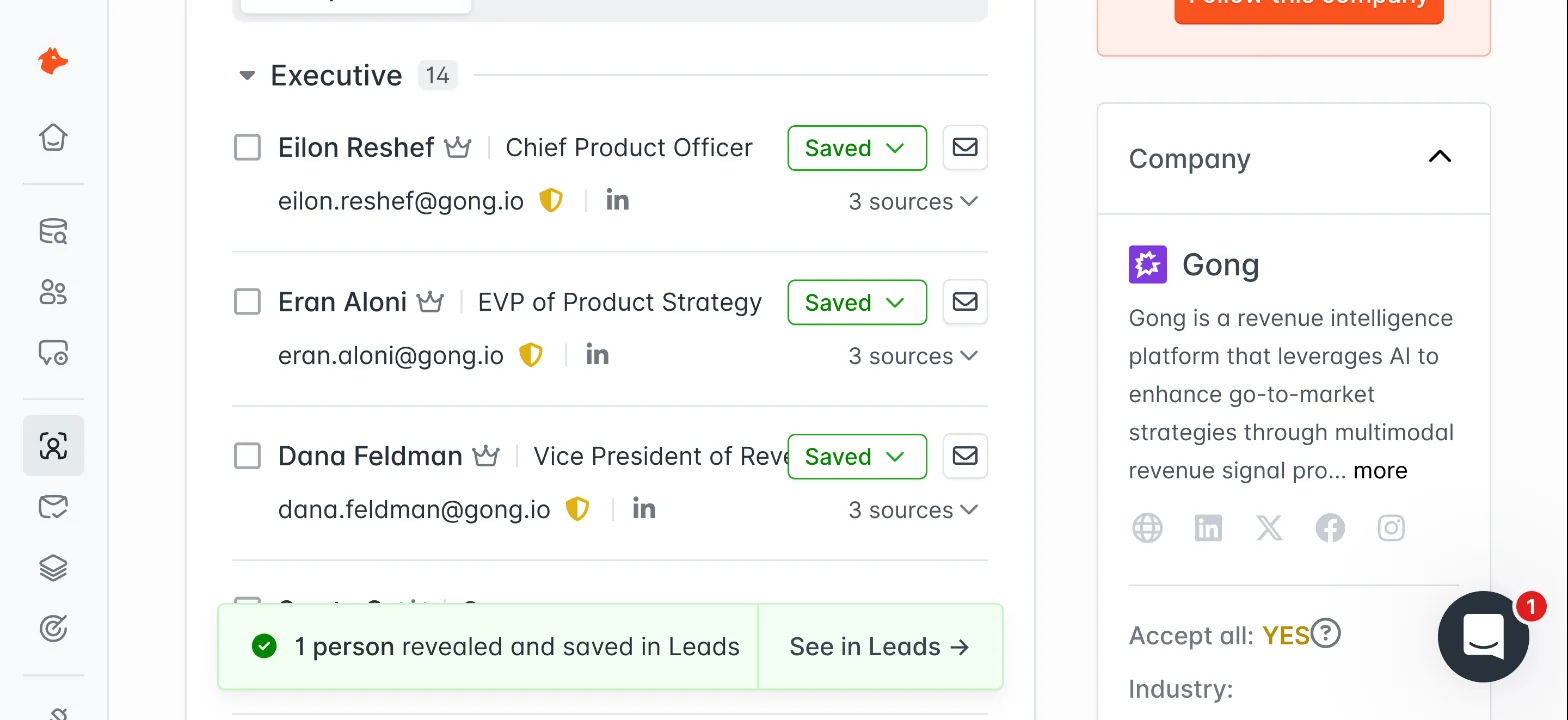1568x720 pixels.
Task: Collapse the Executive section
Action: point(247,76)
